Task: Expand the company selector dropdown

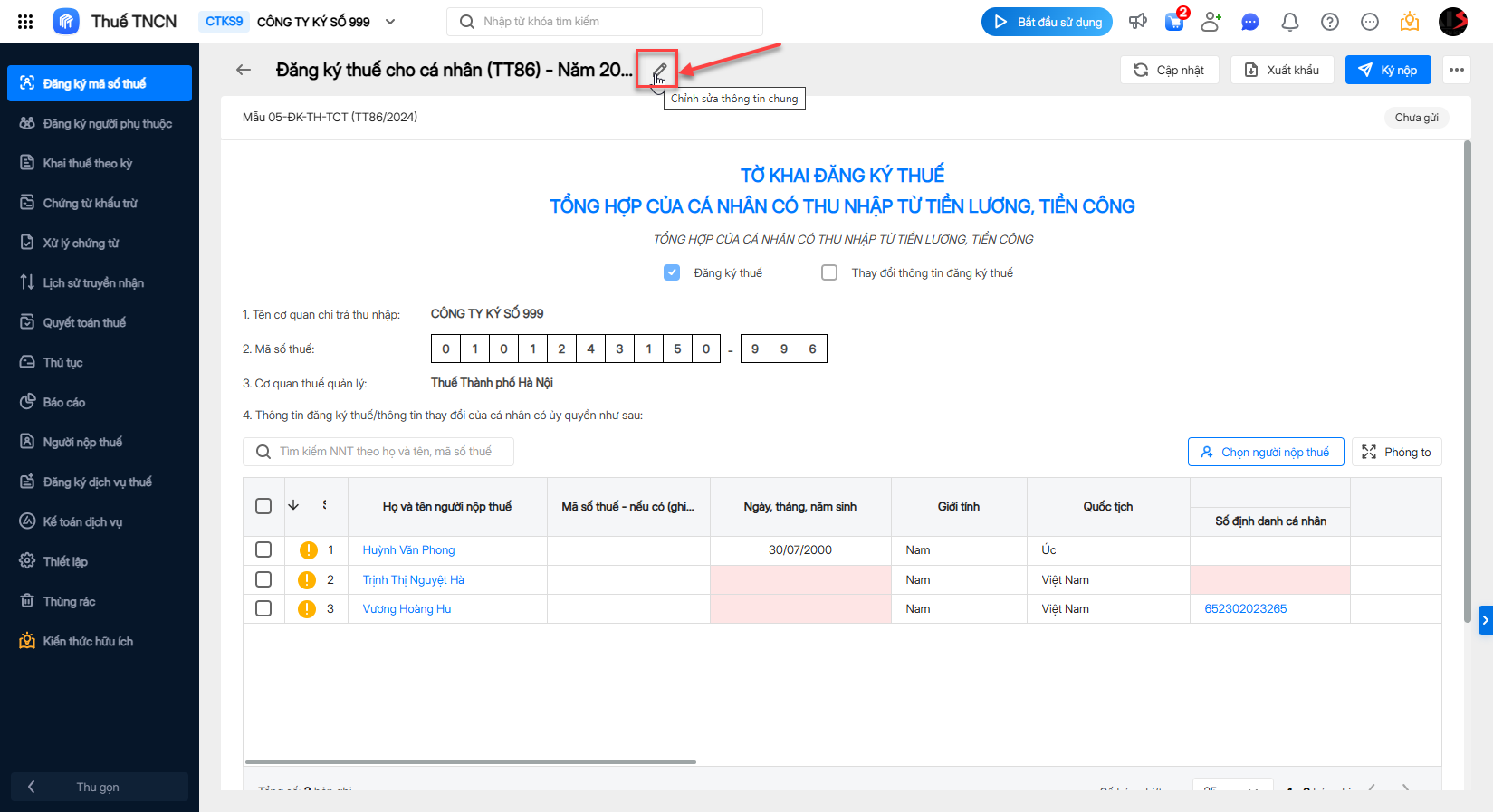Action: tap(390, 22)
